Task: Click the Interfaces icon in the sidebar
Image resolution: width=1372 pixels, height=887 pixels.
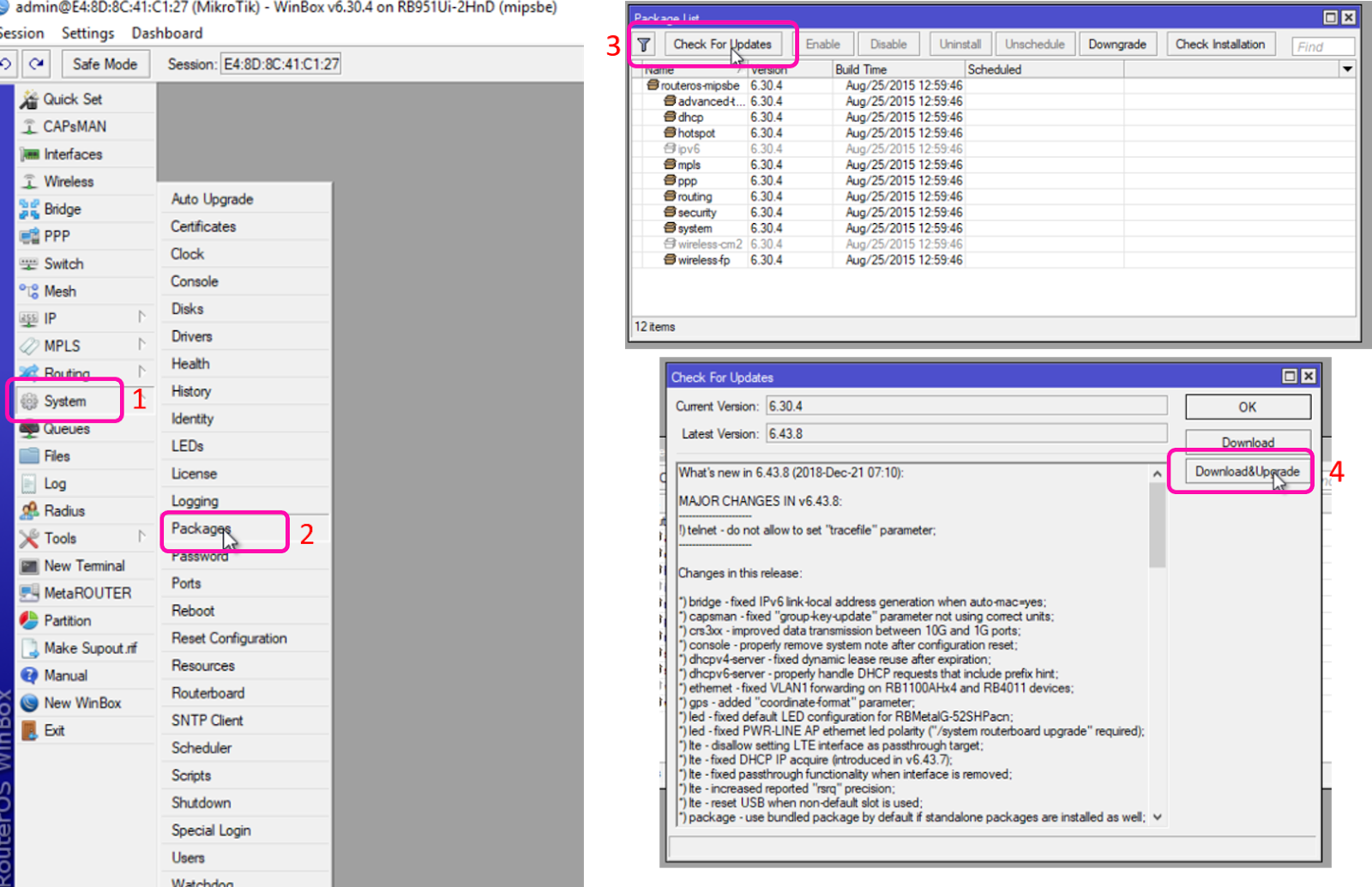Action: coord(29,154)
